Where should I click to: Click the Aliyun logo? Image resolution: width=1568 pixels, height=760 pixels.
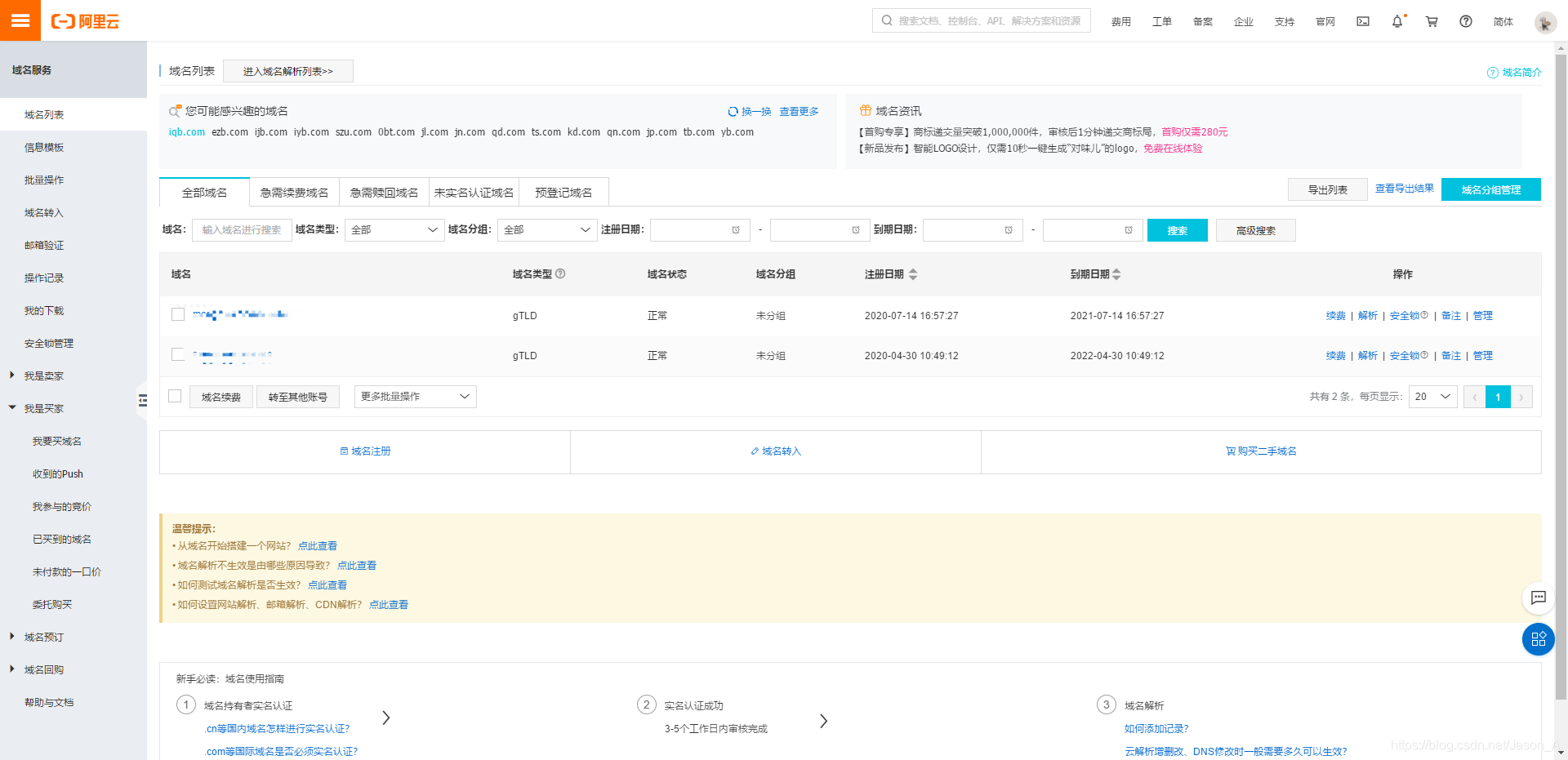(85, 21)
